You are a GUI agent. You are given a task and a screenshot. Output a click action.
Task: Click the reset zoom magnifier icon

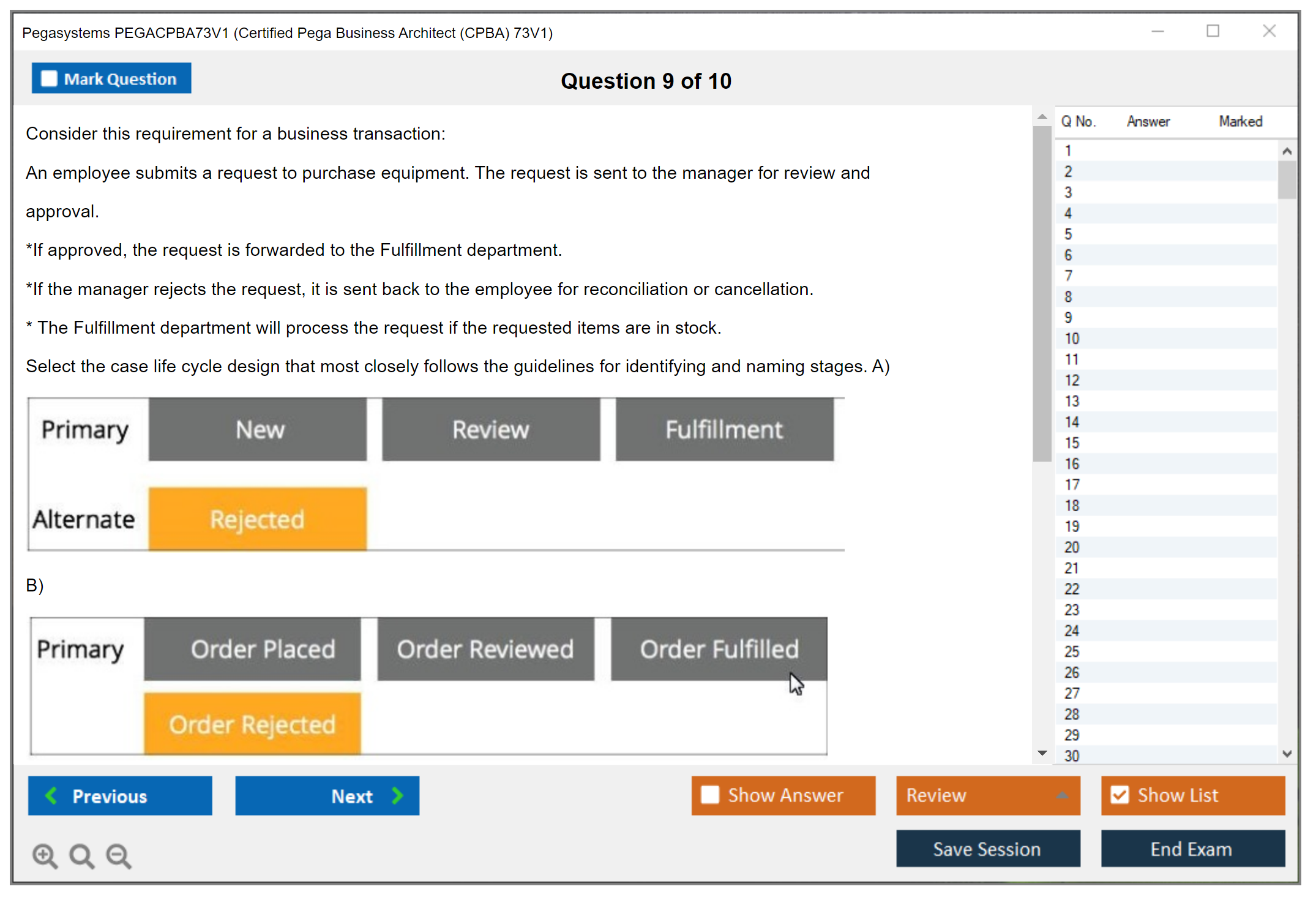81,856
